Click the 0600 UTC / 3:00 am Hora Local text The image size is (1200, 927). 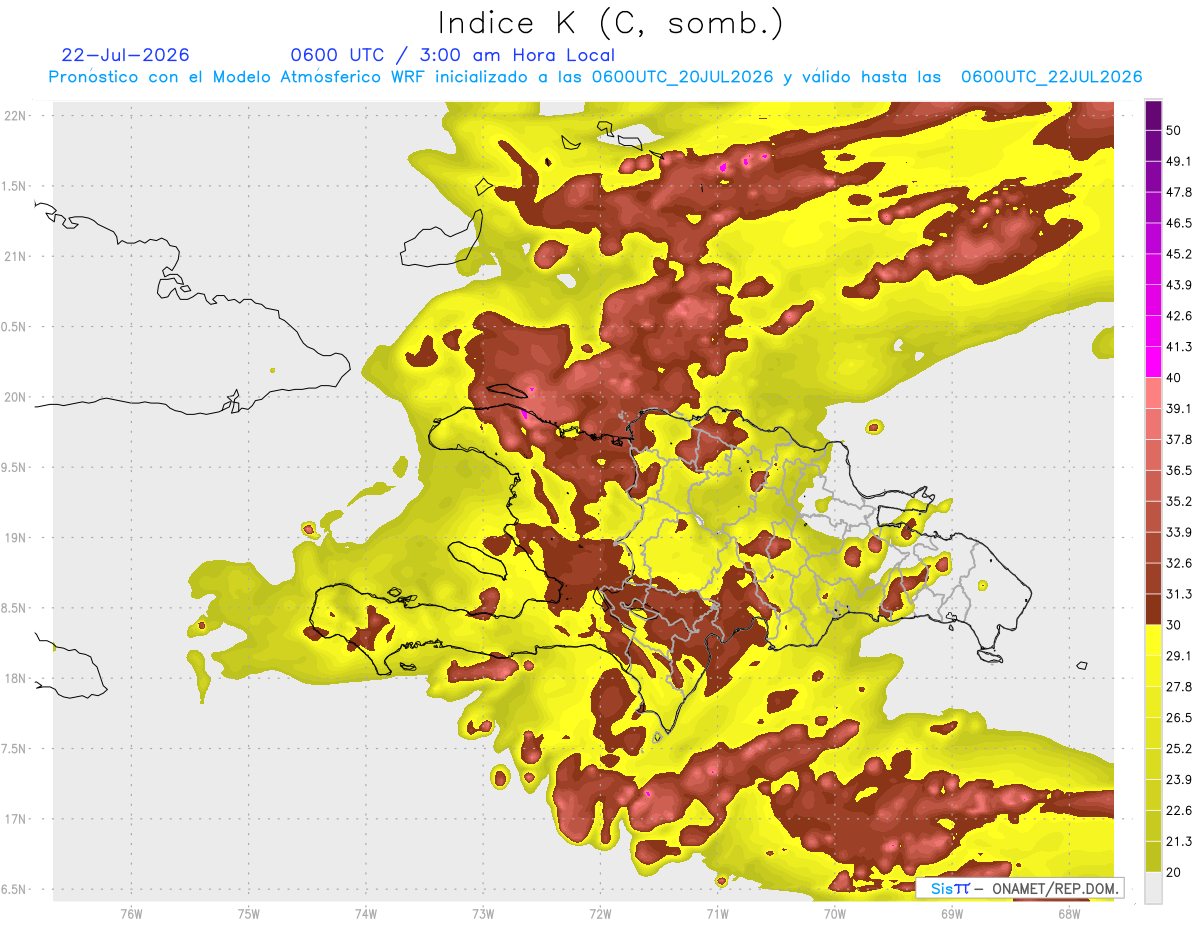(453, 55)
